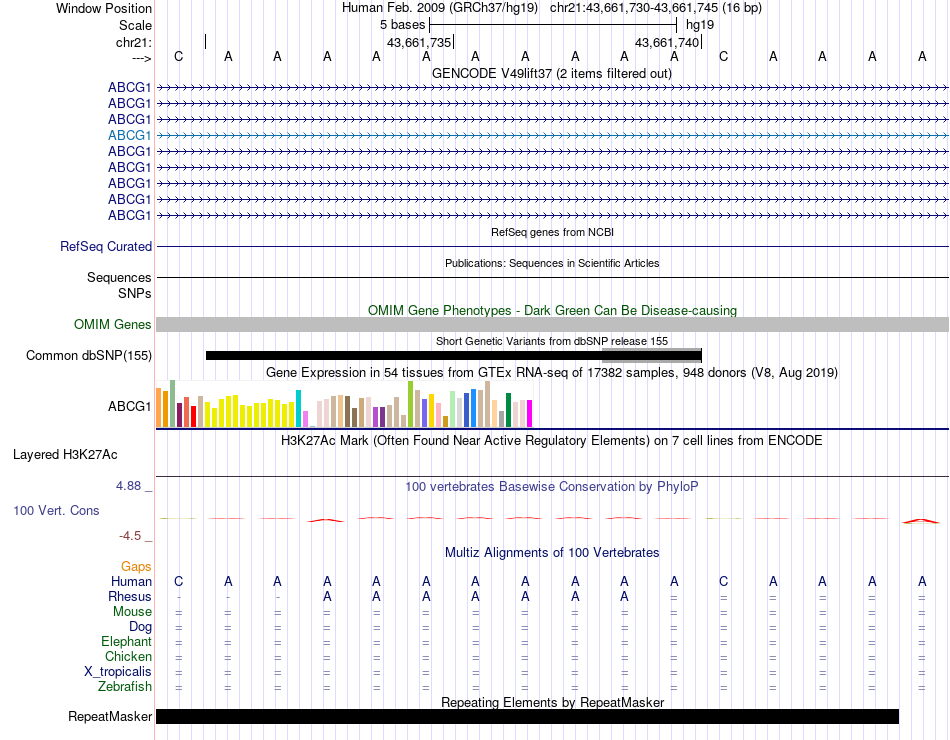Open the H3K27Ac Mark track title

[x=551, y=441]
